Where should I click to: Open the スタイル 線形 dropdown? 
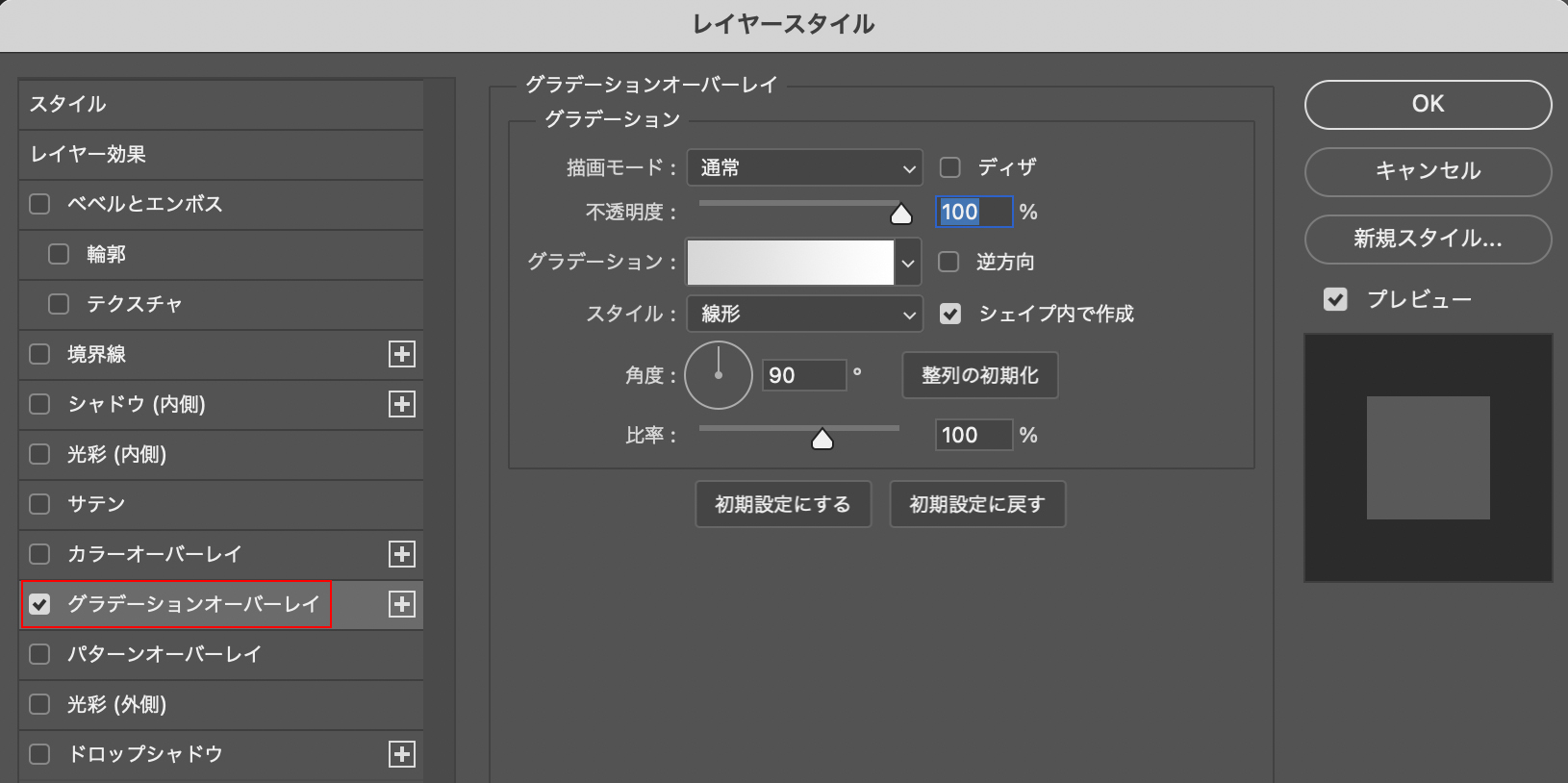804,314
